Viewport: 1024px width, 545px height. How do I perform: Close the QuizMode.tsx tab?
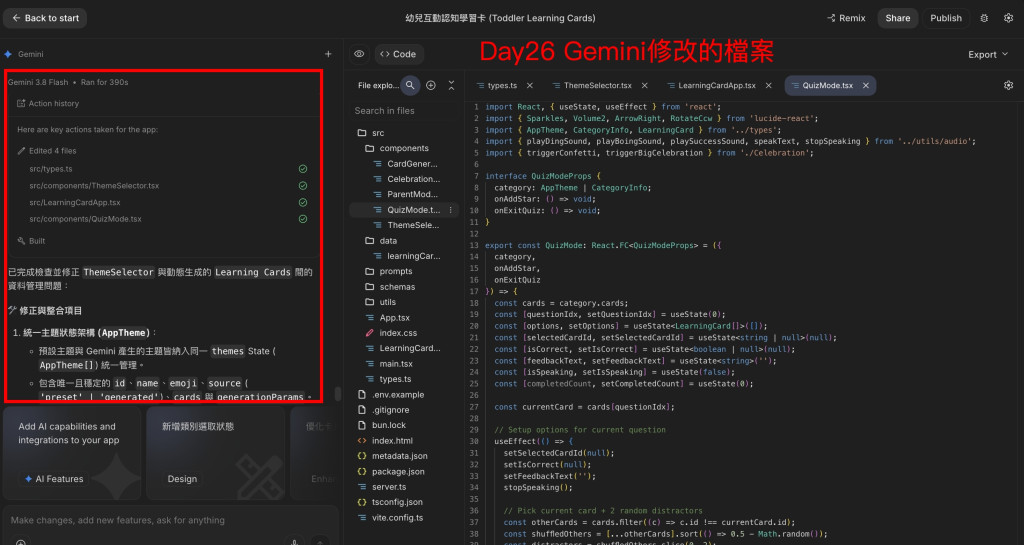866,86
